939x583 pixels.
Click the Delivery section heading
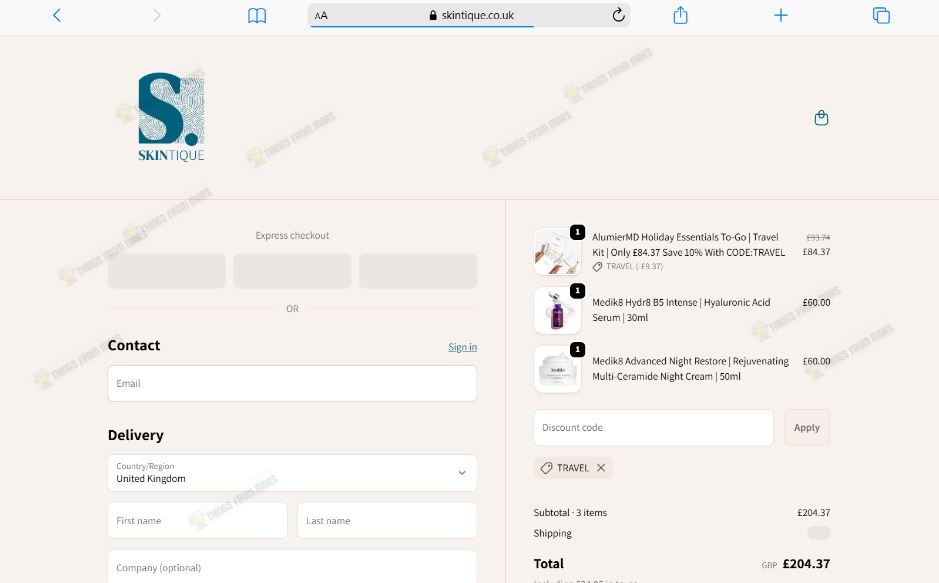coord(135,435)
